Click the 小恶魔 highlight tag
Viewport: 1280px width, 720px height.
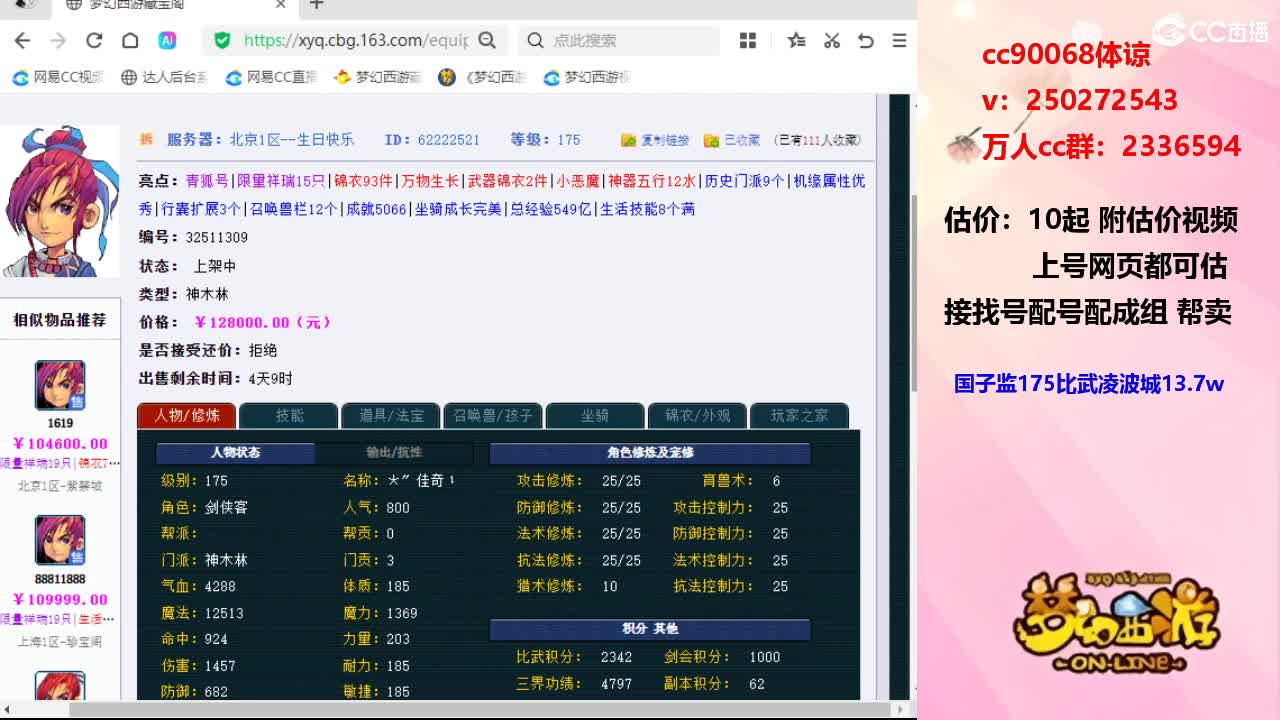(578, 181)
